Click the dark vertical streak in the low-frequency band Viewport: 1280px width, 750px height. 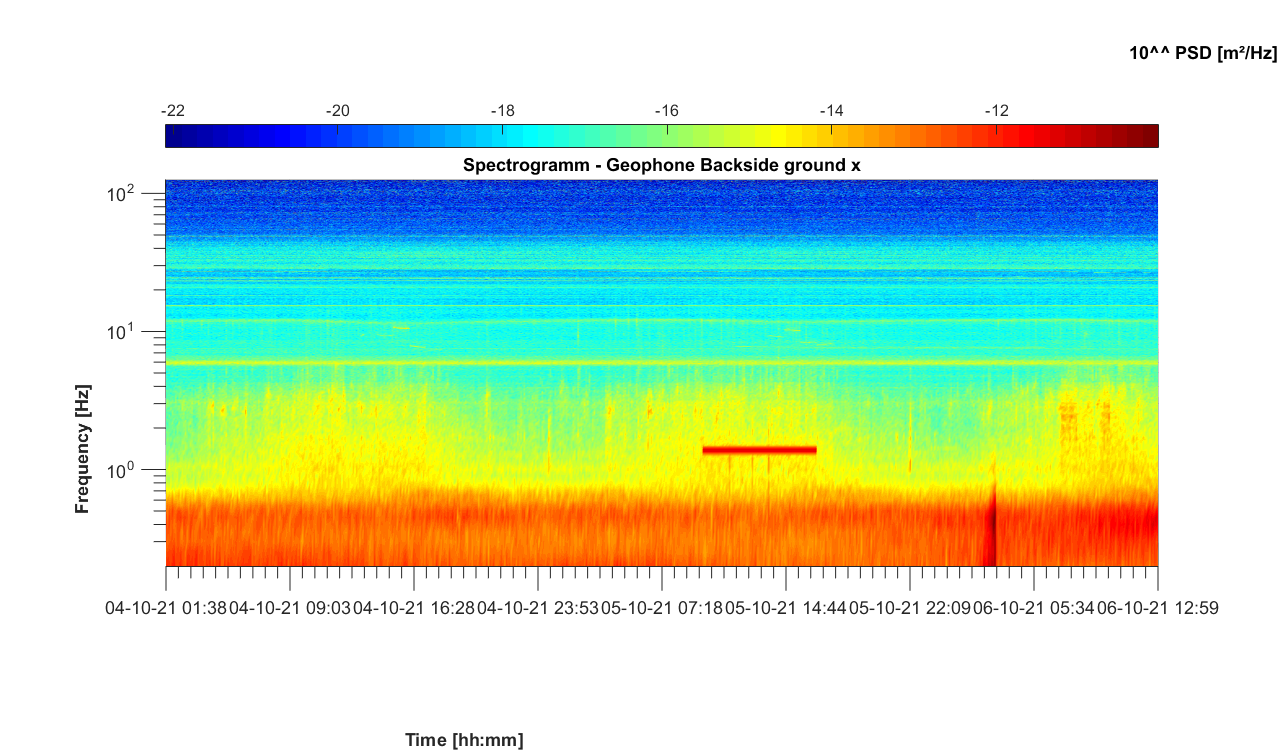993,528
